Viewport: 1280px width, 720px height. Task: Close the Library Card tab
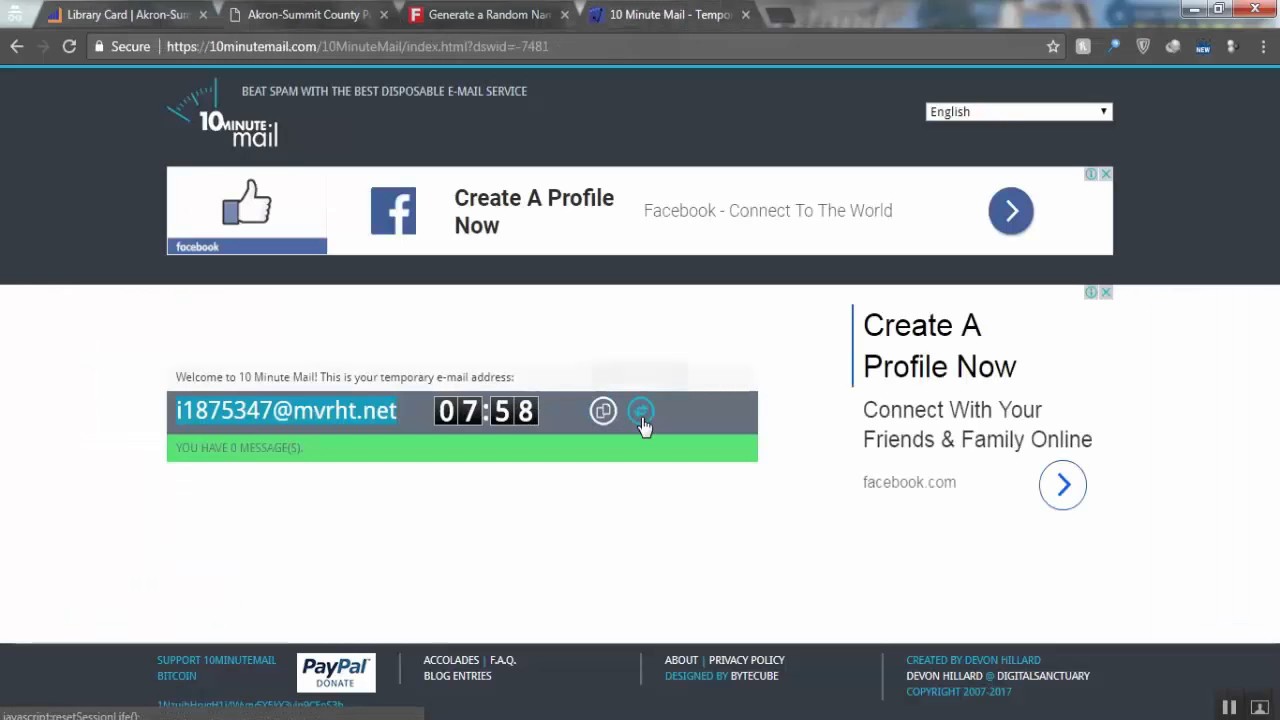pyautogui.click(x=203, y=15)
